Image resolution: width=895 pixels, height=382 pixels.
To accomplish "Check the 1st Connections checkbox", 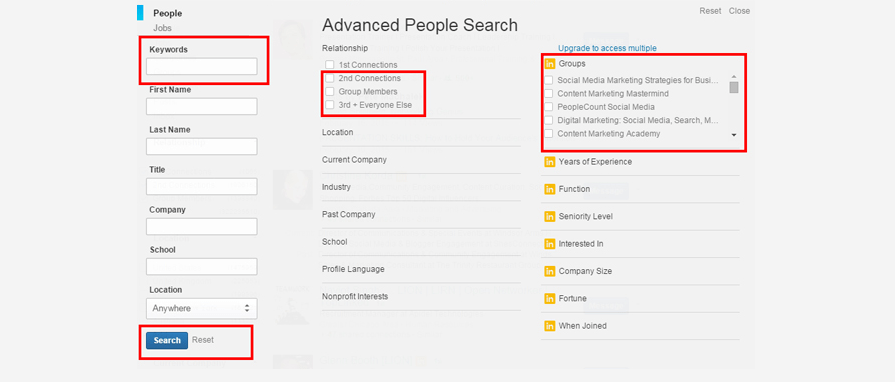I will (329, 65).
